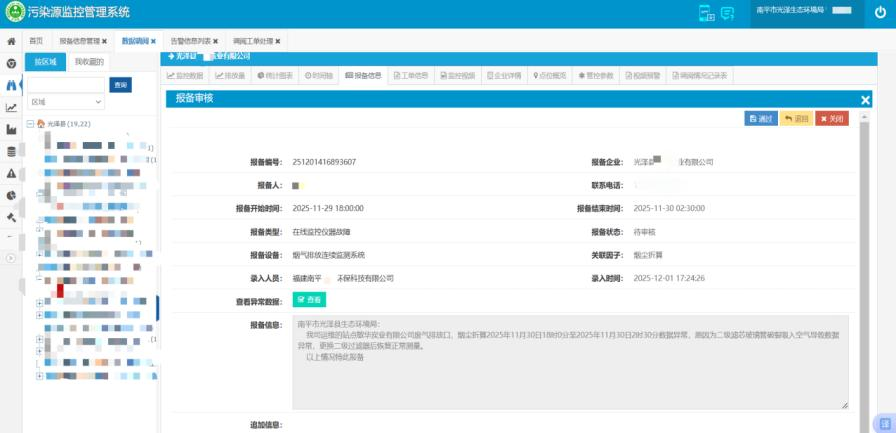Close the 告警信息列表 tab
Screen dimensions: 896x433
click(x=215, y=42)
